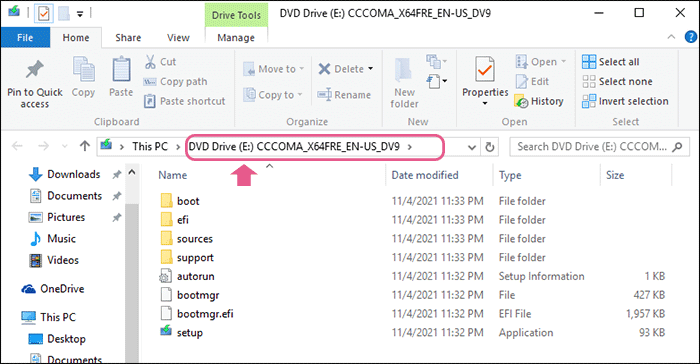Screen dimensions: 700x364
Task: Collapse the ribbon with the chevron
Action: pyautogui.click(x=671, y=37)
